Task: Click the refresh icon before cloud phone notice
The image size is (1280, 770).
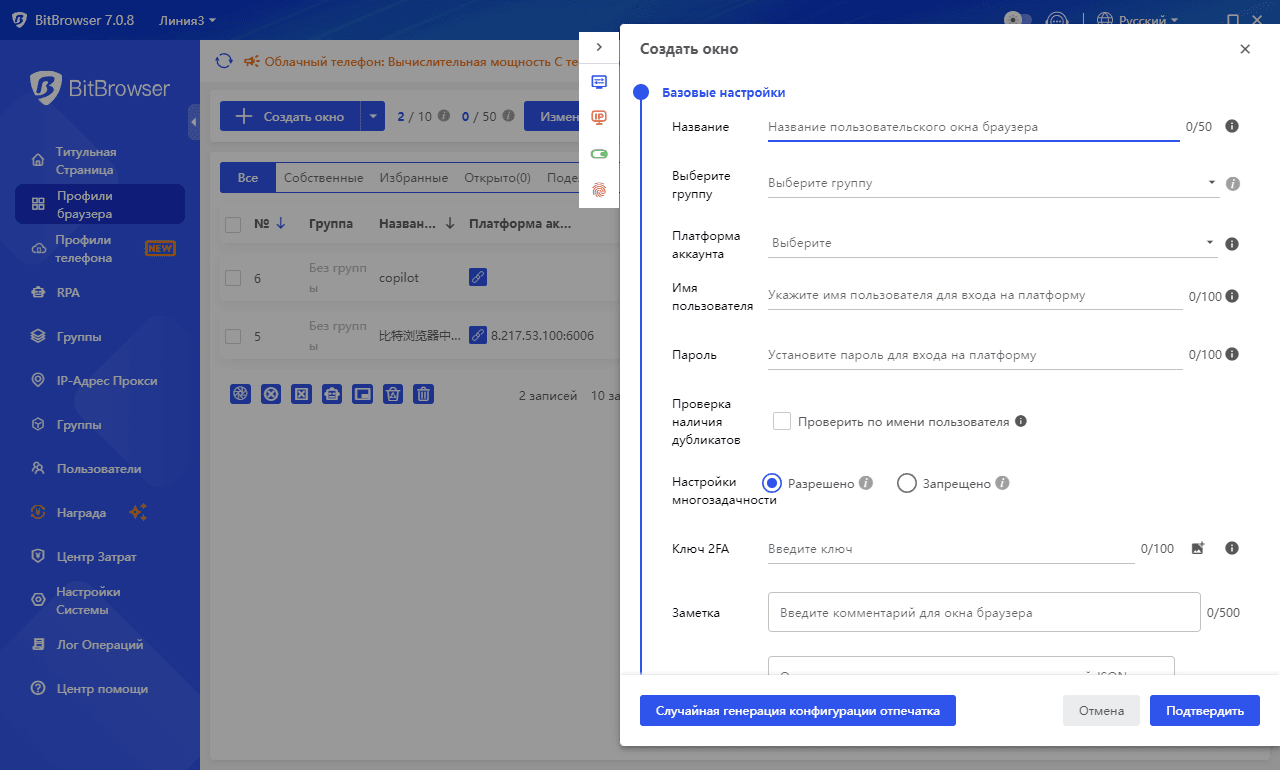Action: coord(224,61)
